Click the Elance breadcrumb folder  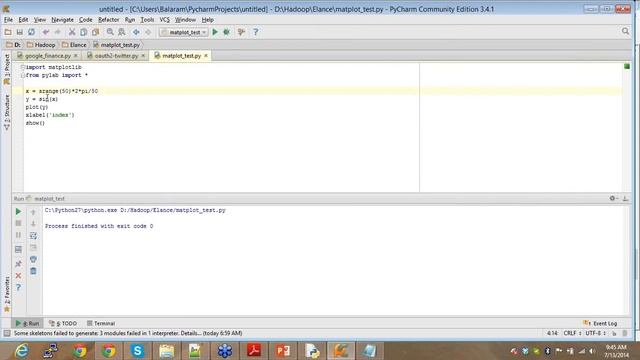[74, 45]
